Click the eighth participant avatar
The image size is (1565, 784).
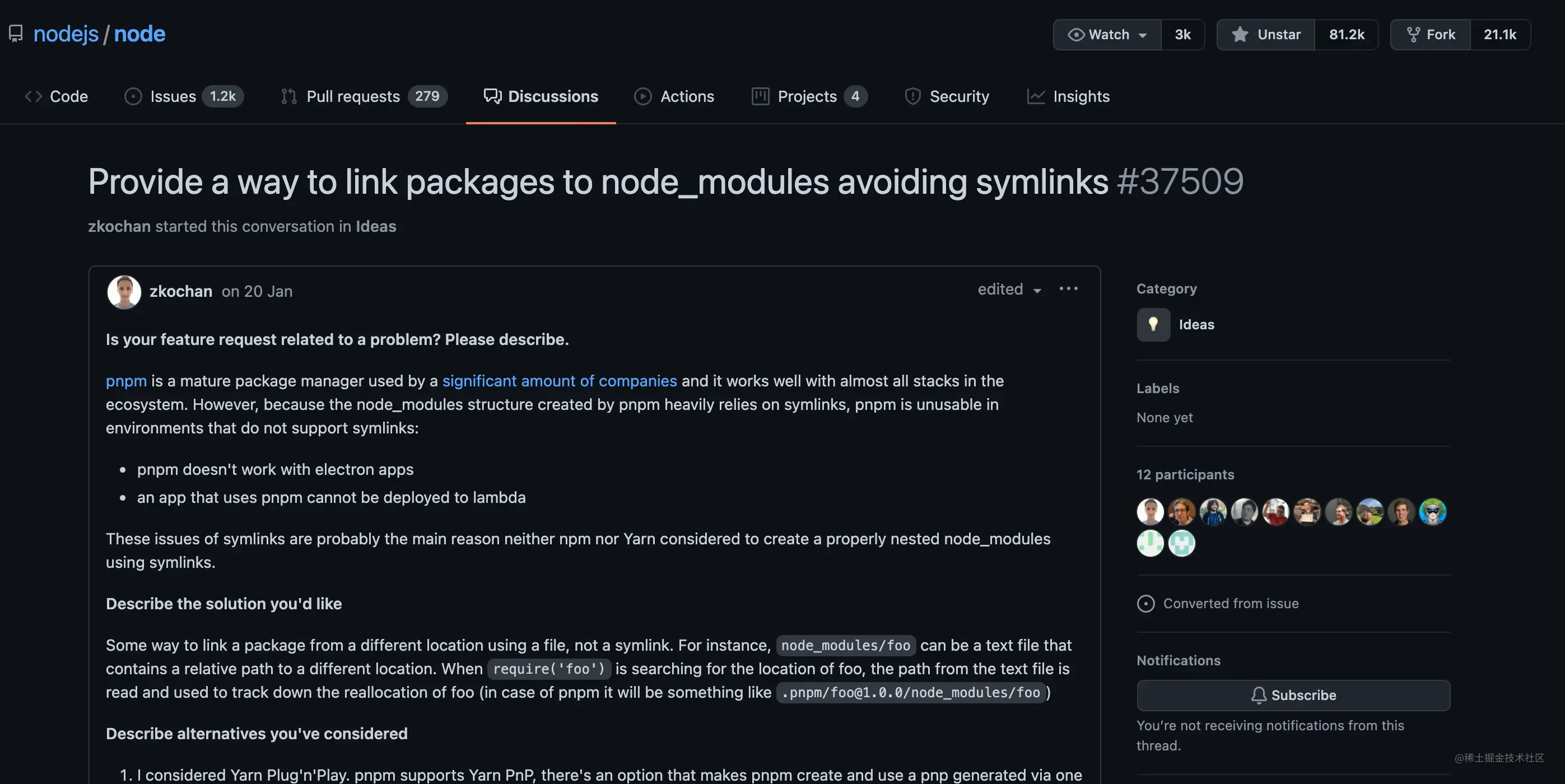tap(1370, 511)
